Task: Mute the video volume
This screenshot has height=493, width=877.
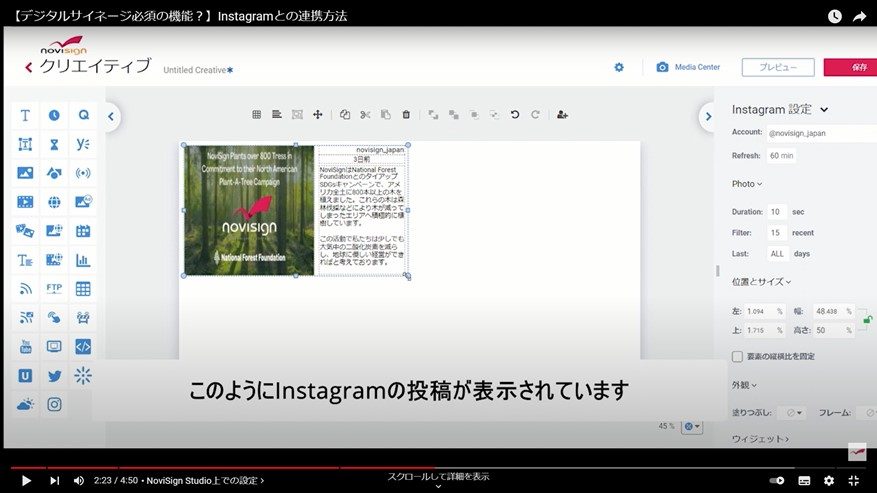Action: 79,480
